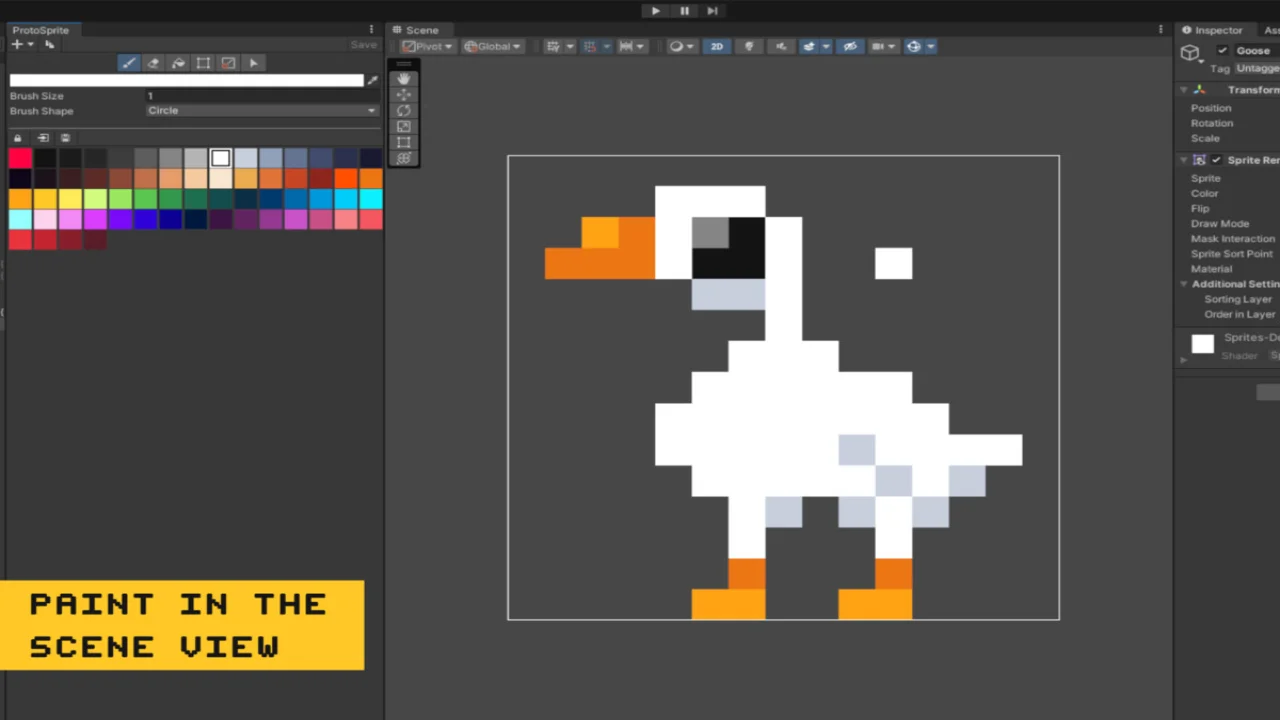Toggle the Goose object active checkbox
Image resolution: width=1280 pixels, height=720 pixels.
(1222, 51)
